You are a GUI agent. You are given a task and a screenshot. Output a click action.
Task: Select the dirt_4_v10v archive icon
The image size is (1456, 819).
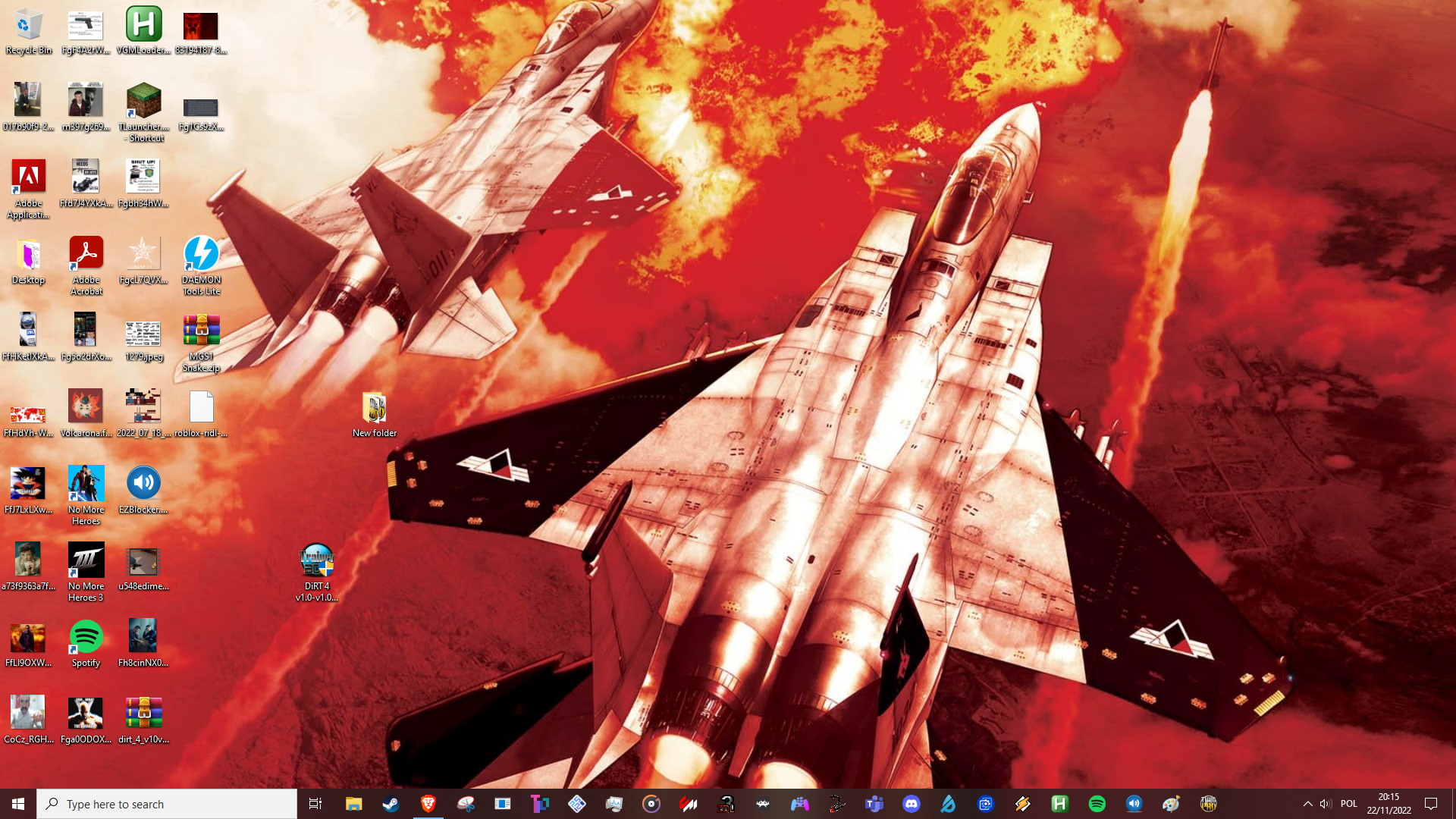(143, 720)
